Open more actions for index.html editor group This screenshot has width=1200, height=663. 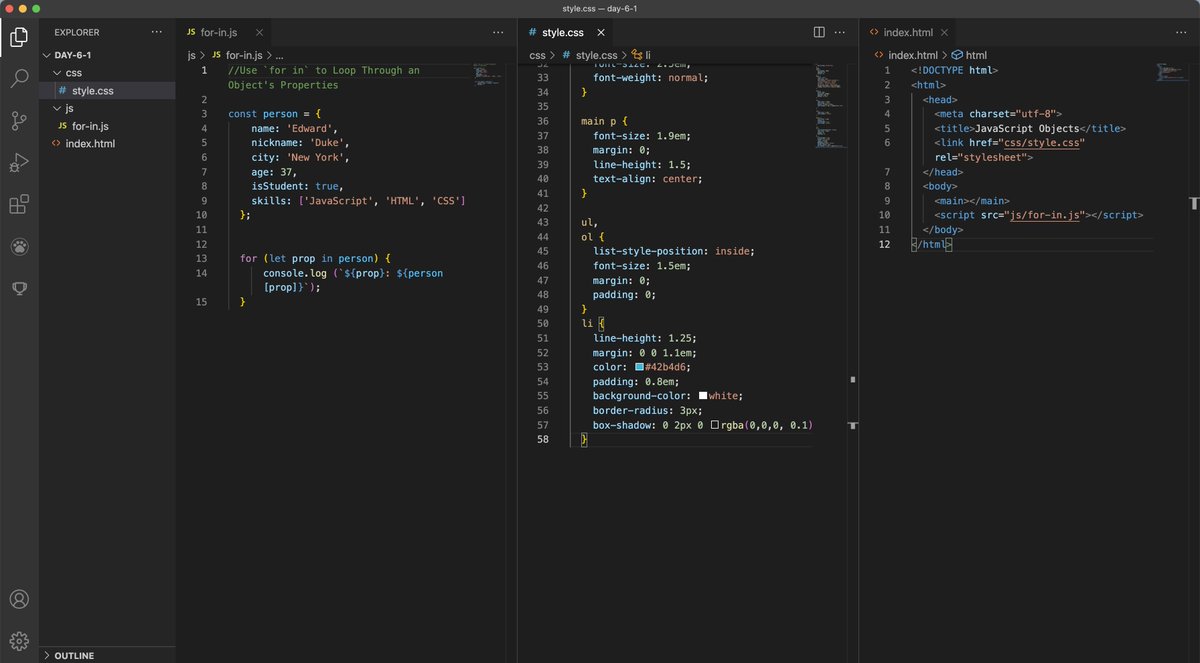point(1181,32)
